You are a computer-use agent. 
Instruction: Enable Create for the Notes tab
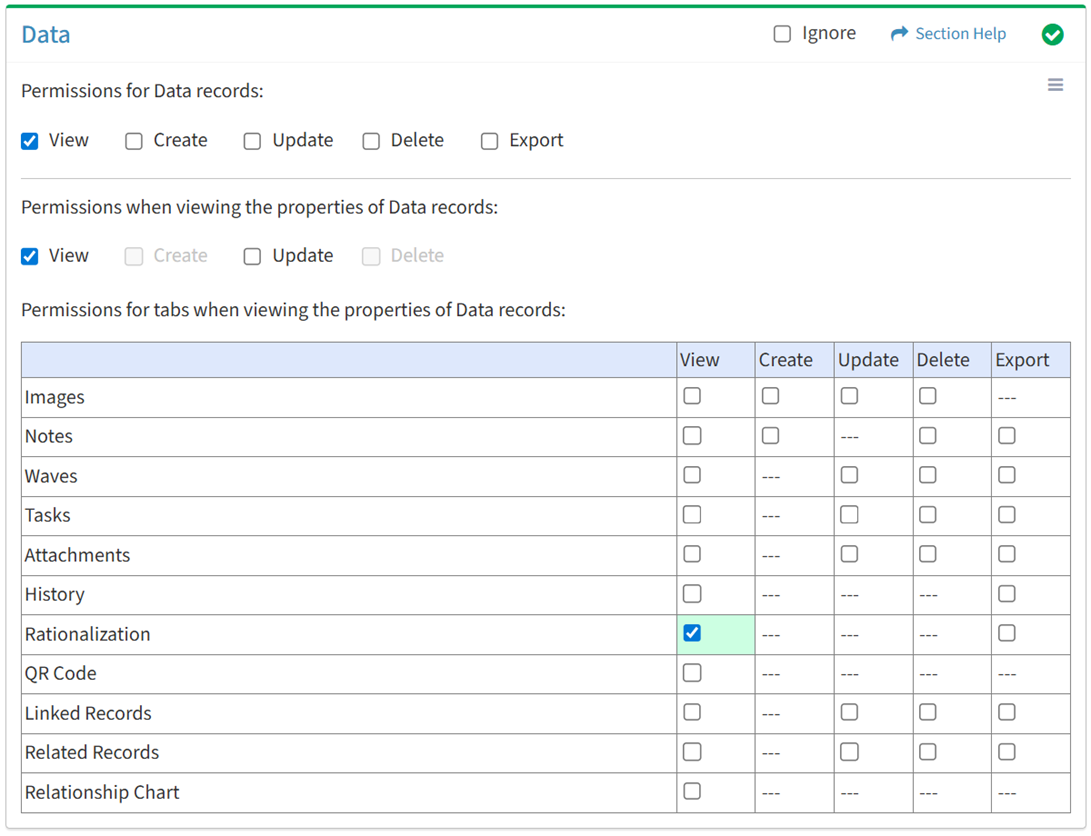point(770,436)
